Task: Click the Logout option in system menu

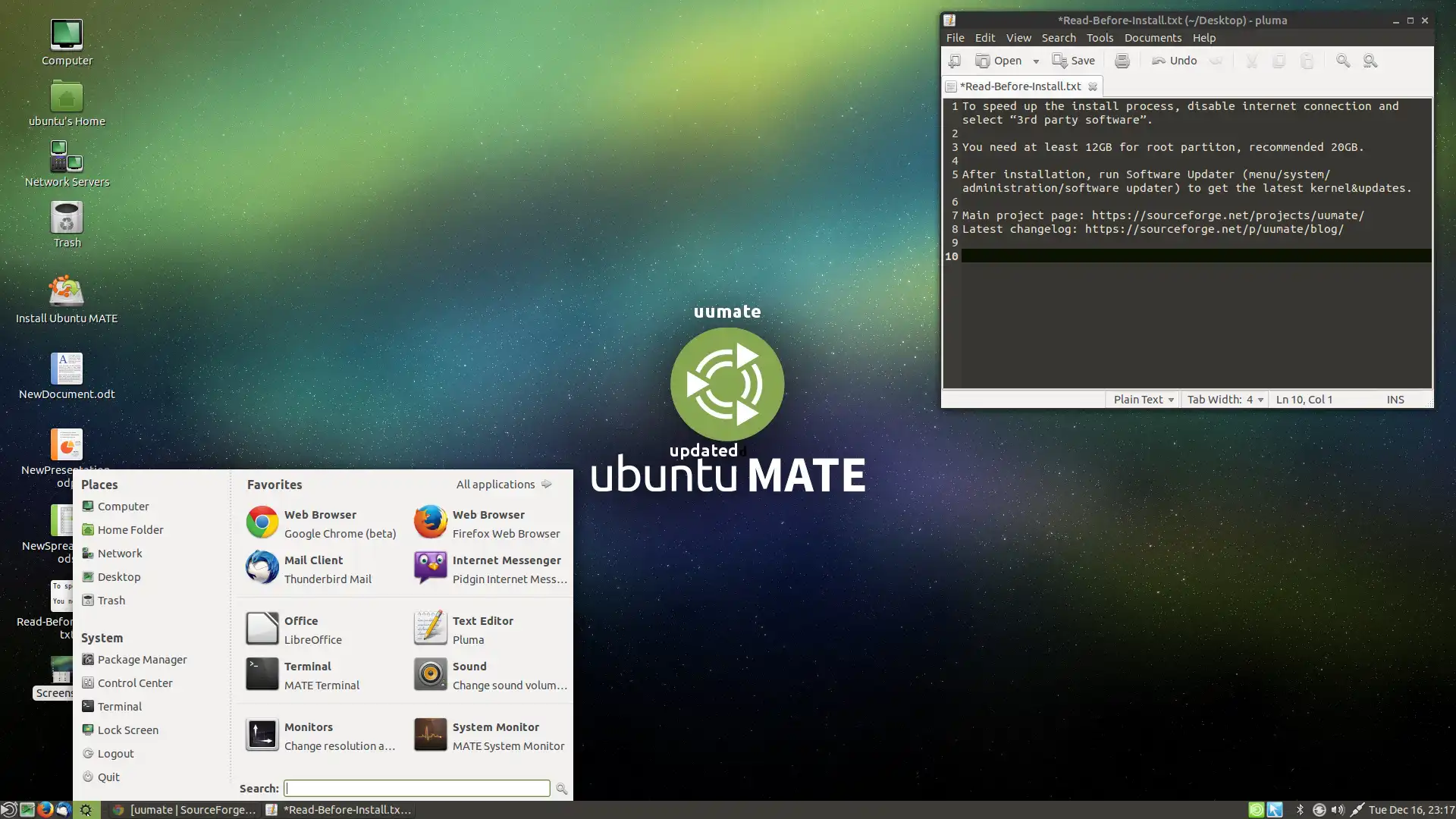Action: [x=115, y=753]
